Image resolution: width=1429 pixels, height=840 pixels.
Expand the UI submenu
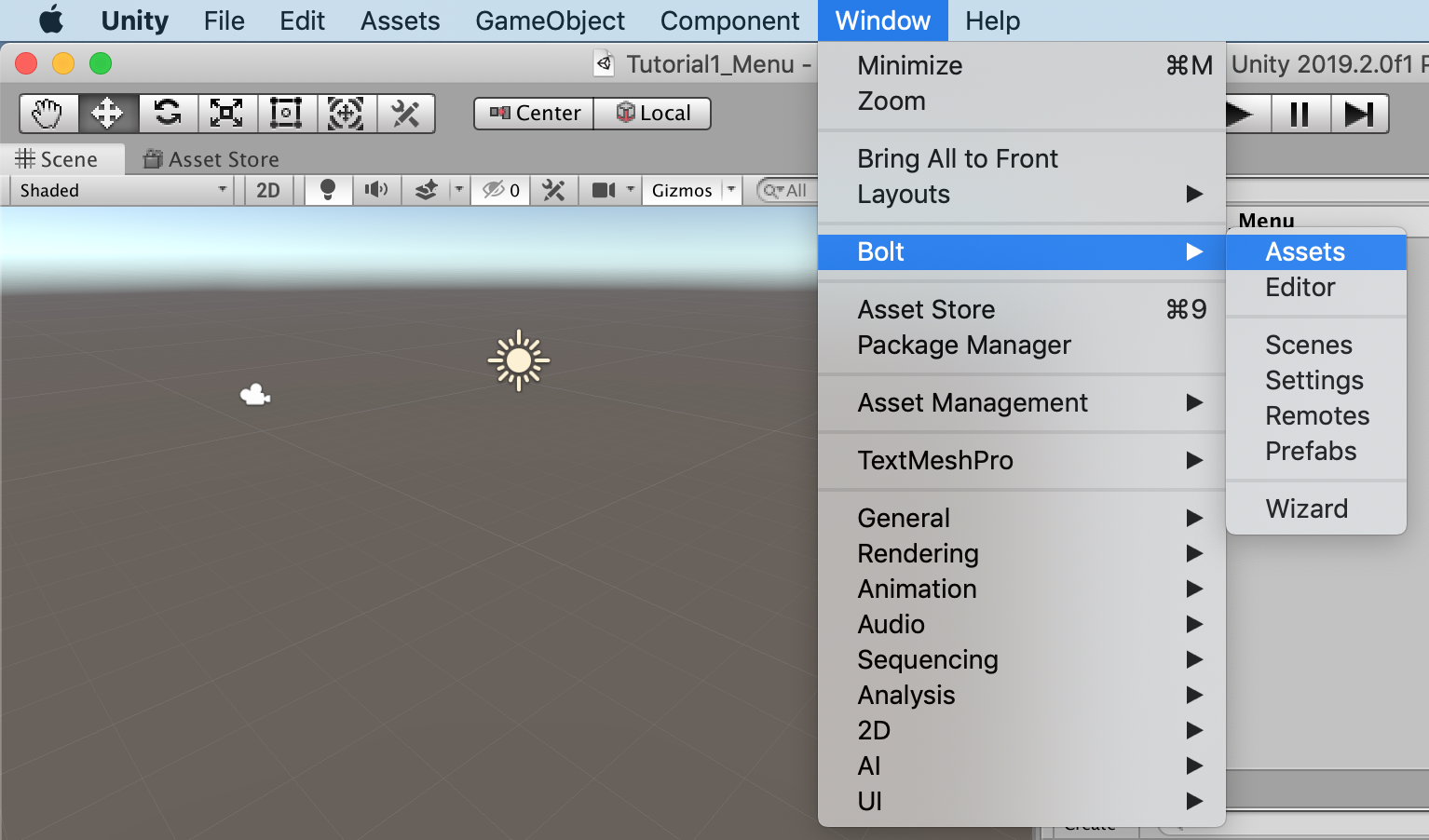1022,801
